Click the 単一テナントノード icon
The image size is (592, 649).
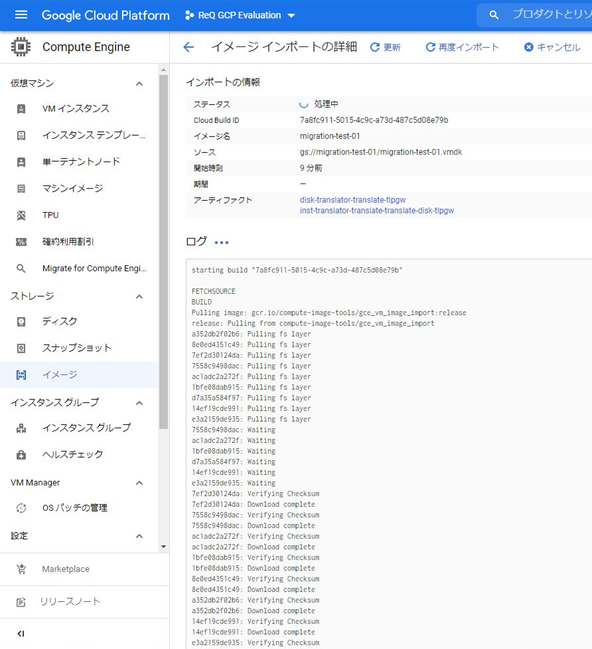click(21, 162)
